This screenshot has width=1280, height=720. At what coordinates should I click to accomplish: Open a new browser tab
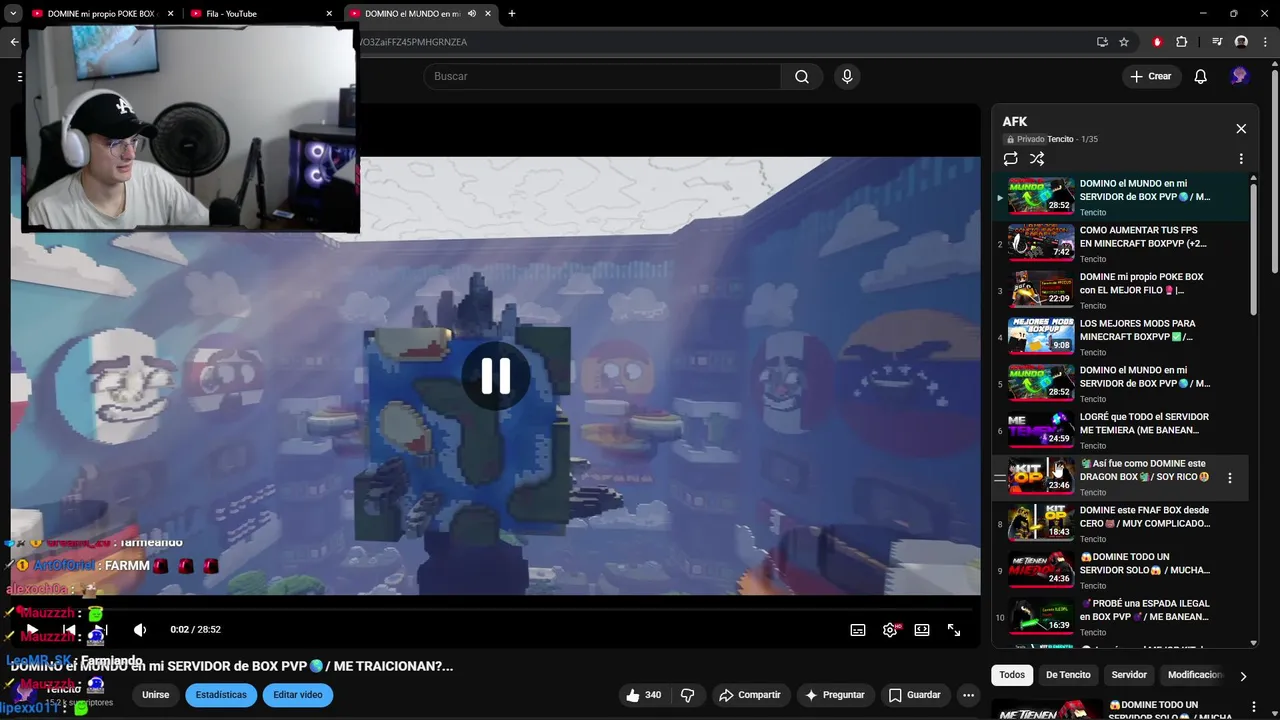coord(511,14)
